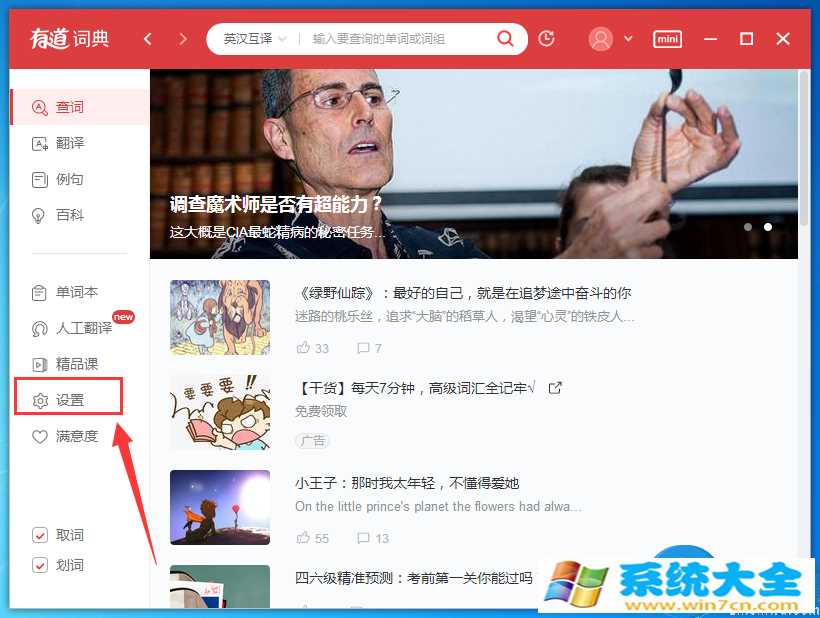Expand the 英汉互译 language dropdown

tap(255, 39)
